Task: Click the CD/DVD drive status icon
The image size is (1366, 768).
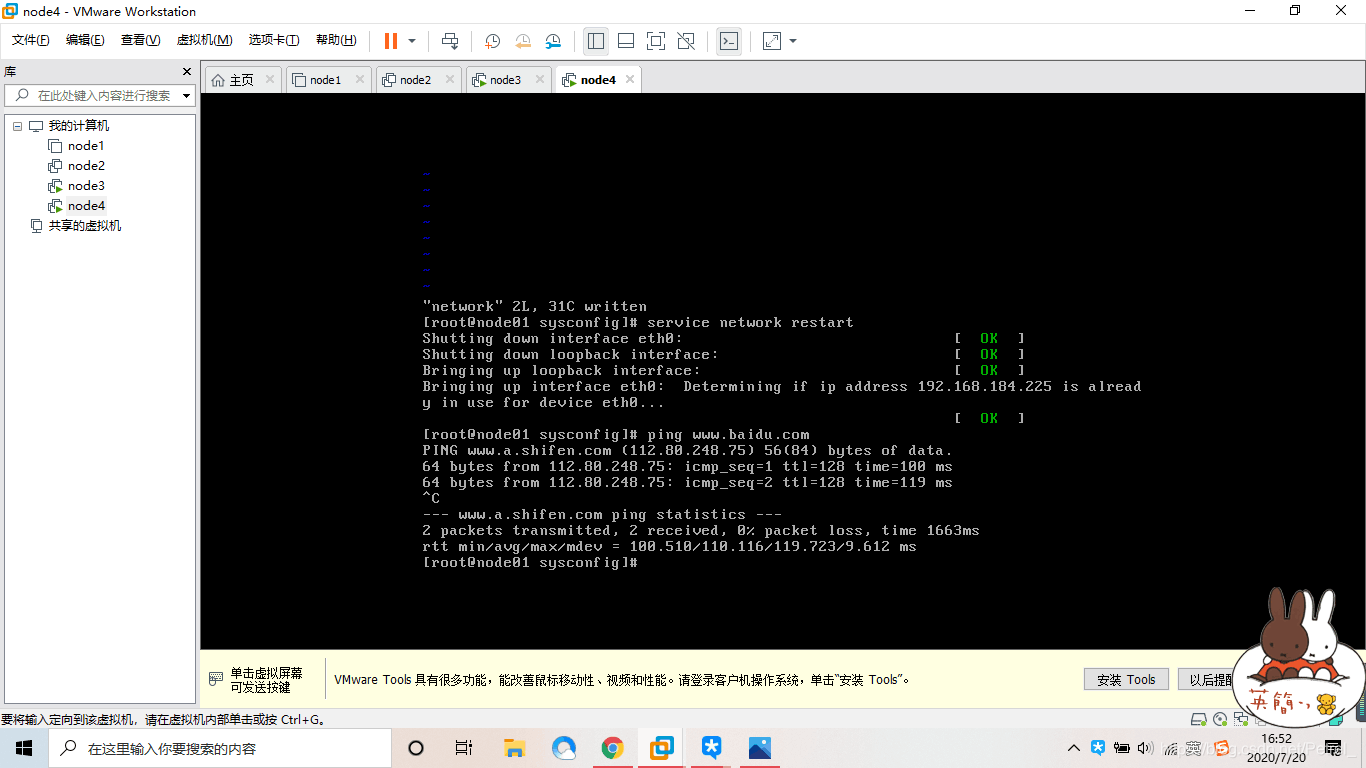Action: 1220,719
